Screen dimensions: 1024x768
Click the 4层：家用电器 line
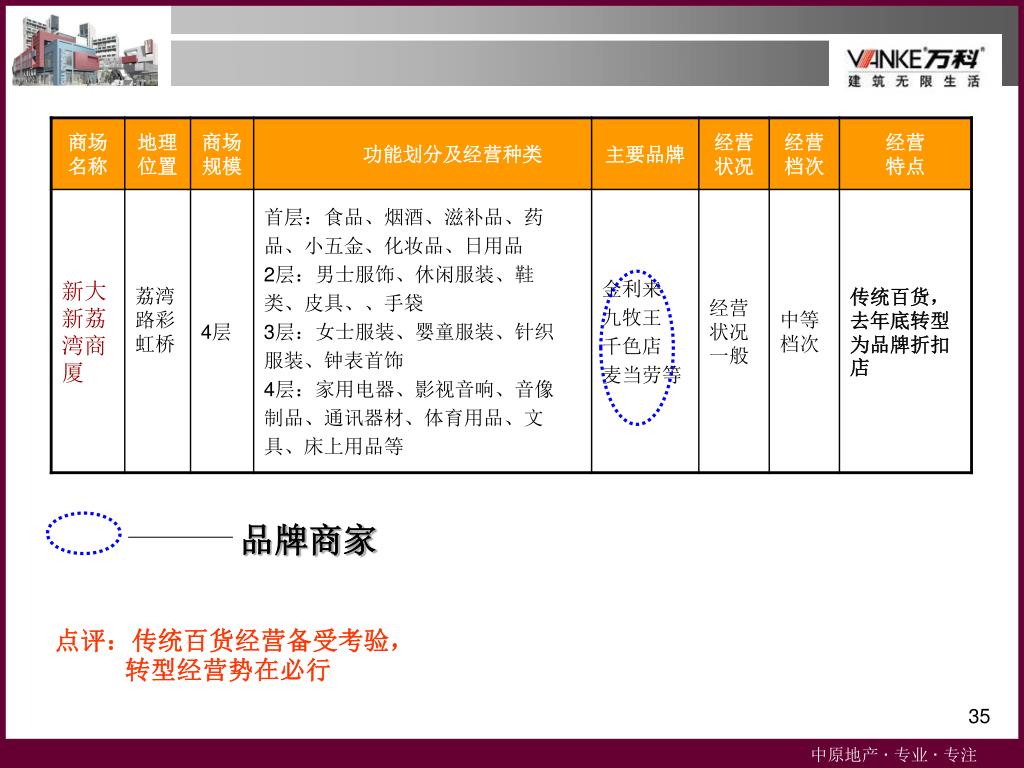409,389
